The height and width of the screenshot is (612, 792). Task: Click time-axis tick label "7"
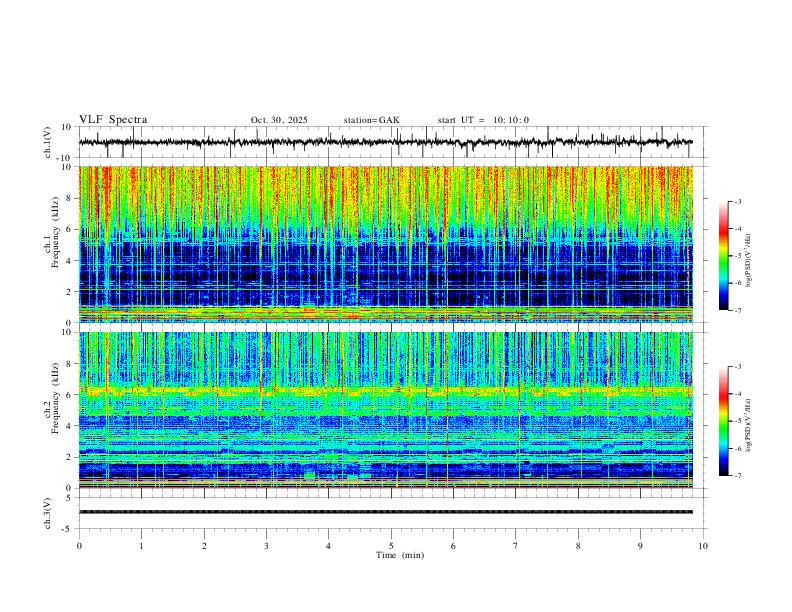[x=516, y=546]
